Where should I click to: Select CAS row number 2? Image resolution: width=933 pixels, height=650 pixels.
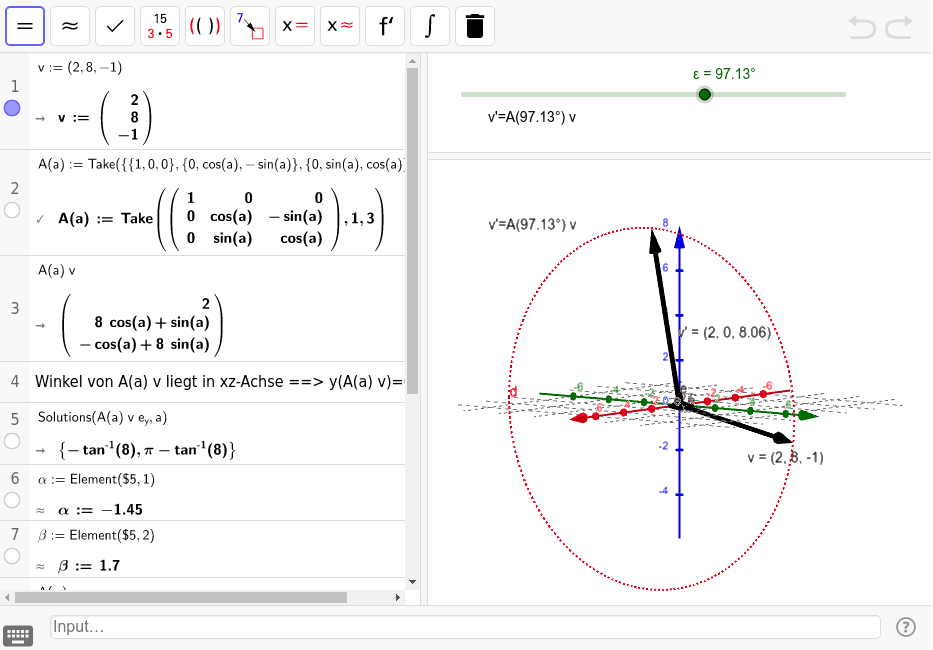point(15,188)
